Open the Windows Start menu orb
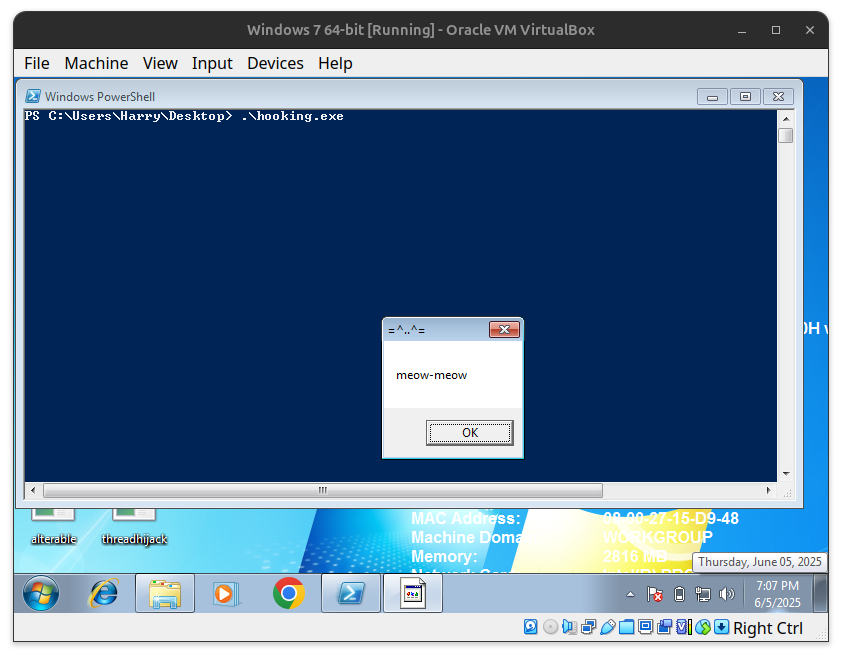This screenshot has height=658, width=842. (41, 593)
